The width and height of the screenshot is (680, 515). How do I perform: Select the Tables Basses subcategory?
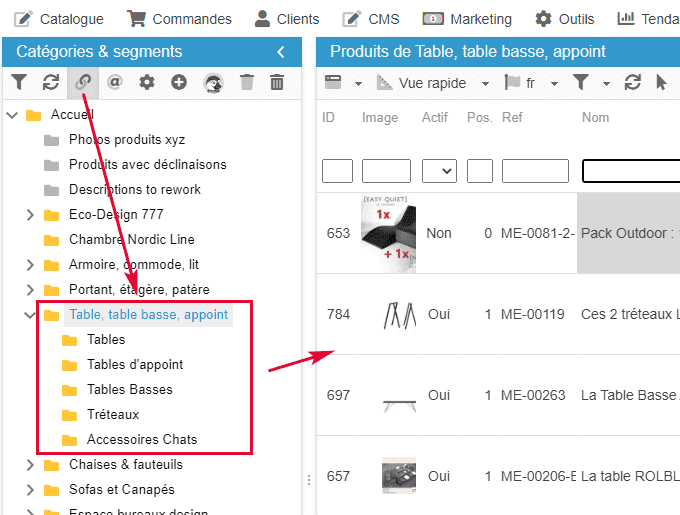tap(129, 390)
